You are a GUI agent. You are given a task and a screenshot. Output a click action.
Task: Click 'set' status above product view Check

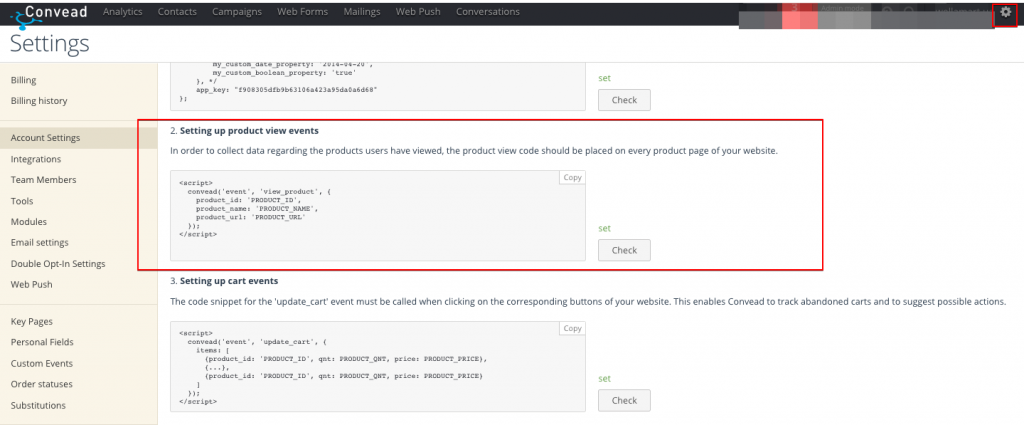click(x=605, y=228)
